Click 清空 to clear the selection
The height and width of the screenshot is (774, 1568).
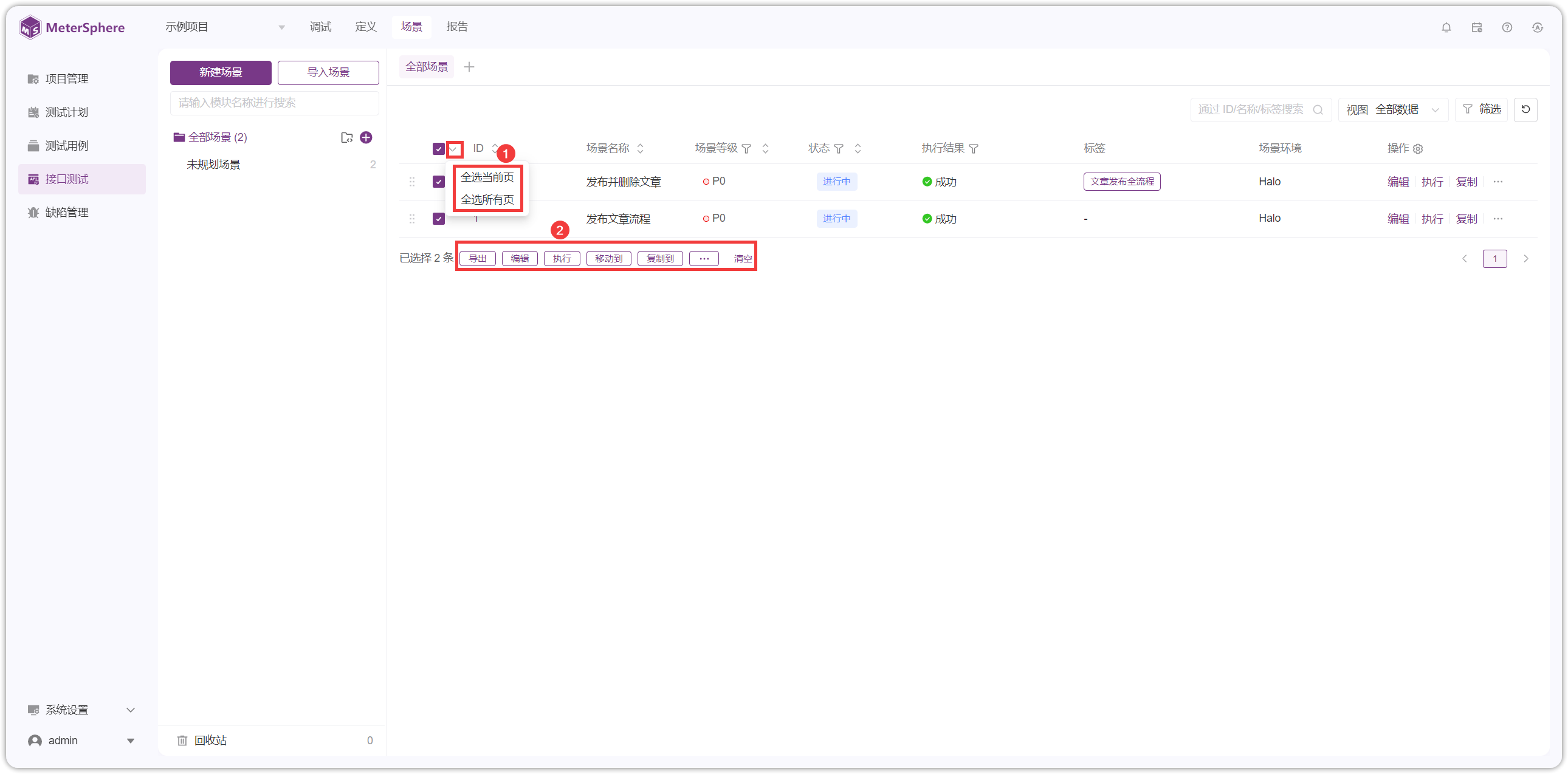coord(743,259)
